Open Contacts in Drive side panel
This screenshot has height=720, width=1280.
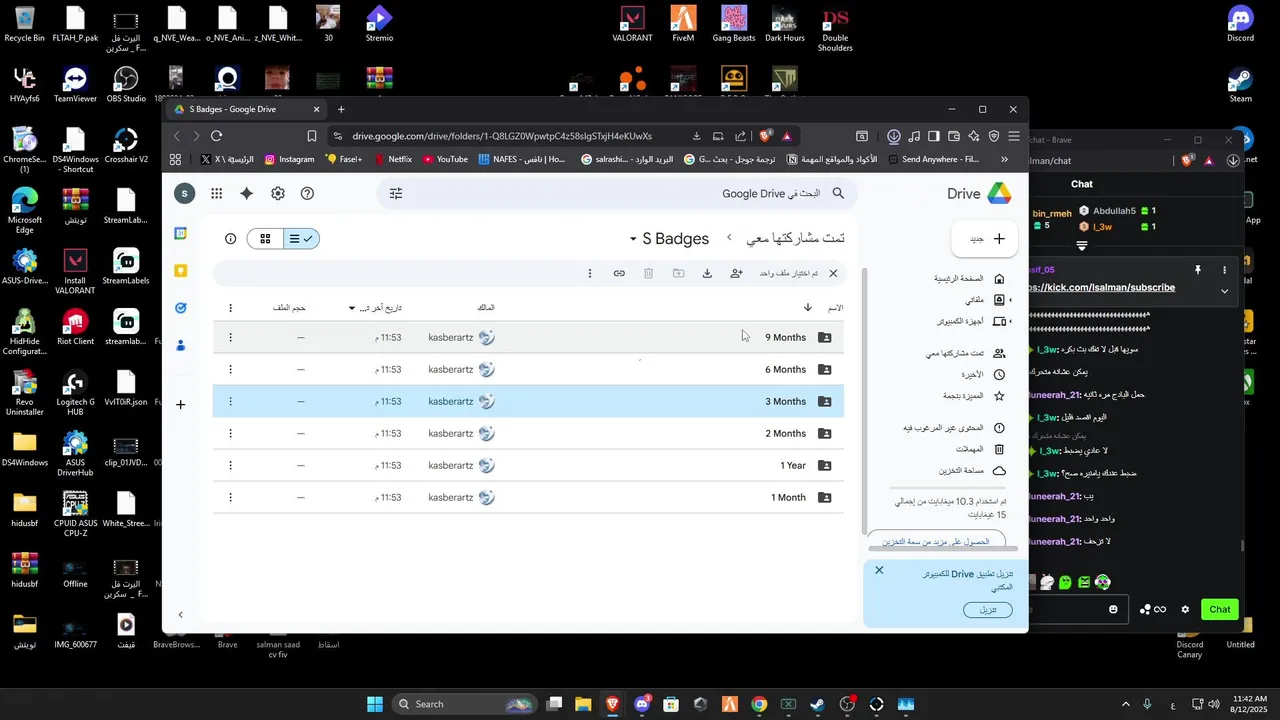tap(181, 345)
